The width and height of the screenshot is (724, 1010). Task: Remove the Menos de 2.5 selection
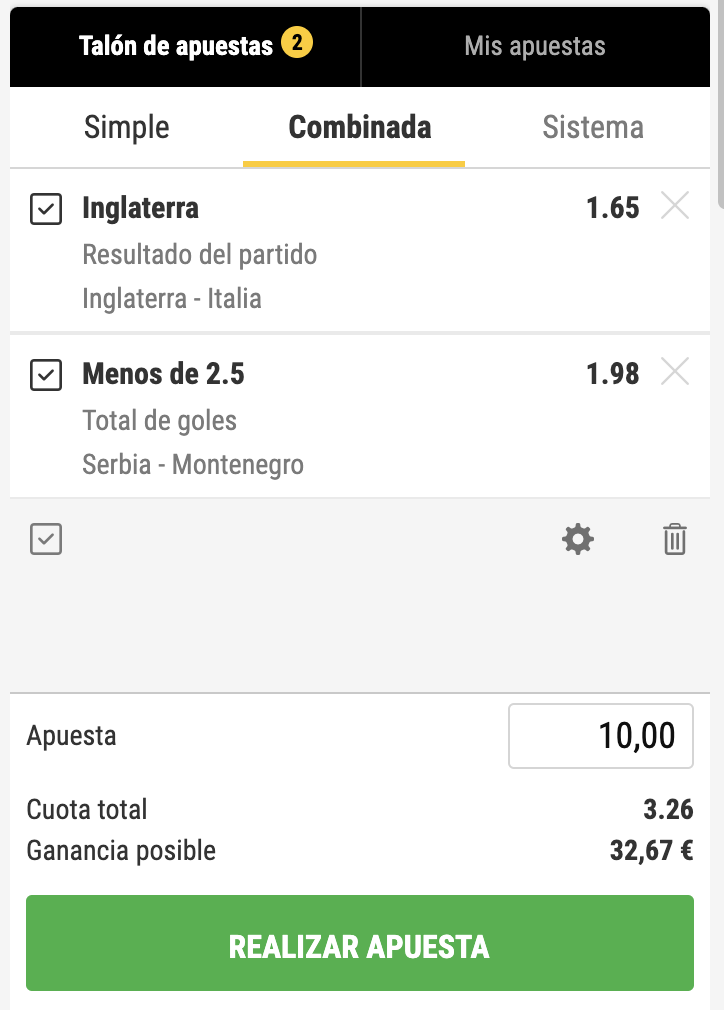[676, 373]
